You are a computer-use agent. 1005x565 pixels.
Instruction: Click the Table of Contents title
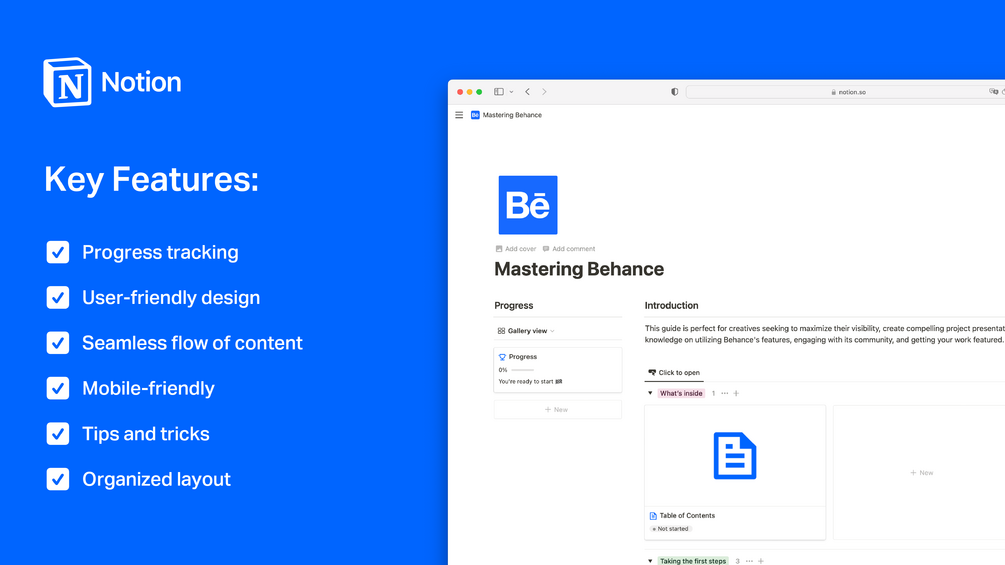pos(687,516)
